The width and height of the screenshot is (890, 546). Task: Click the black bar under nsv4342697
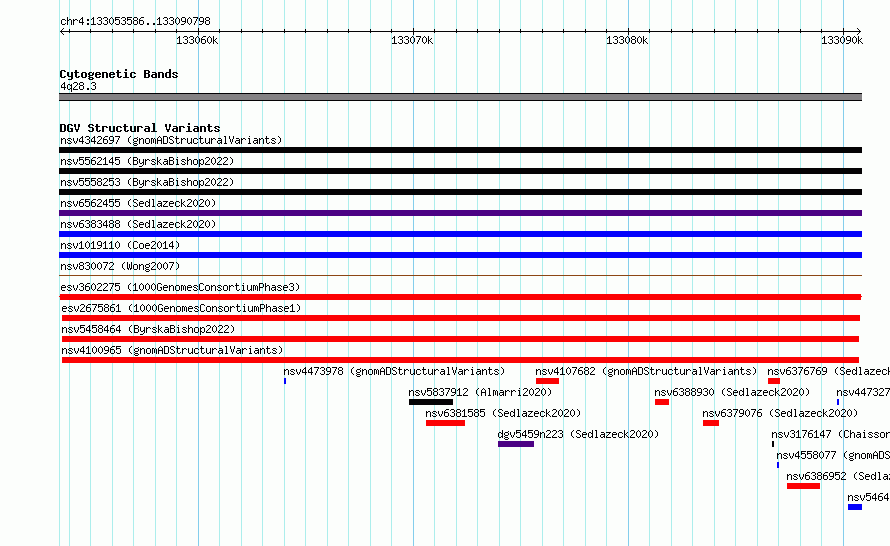(x=460, y=150)
